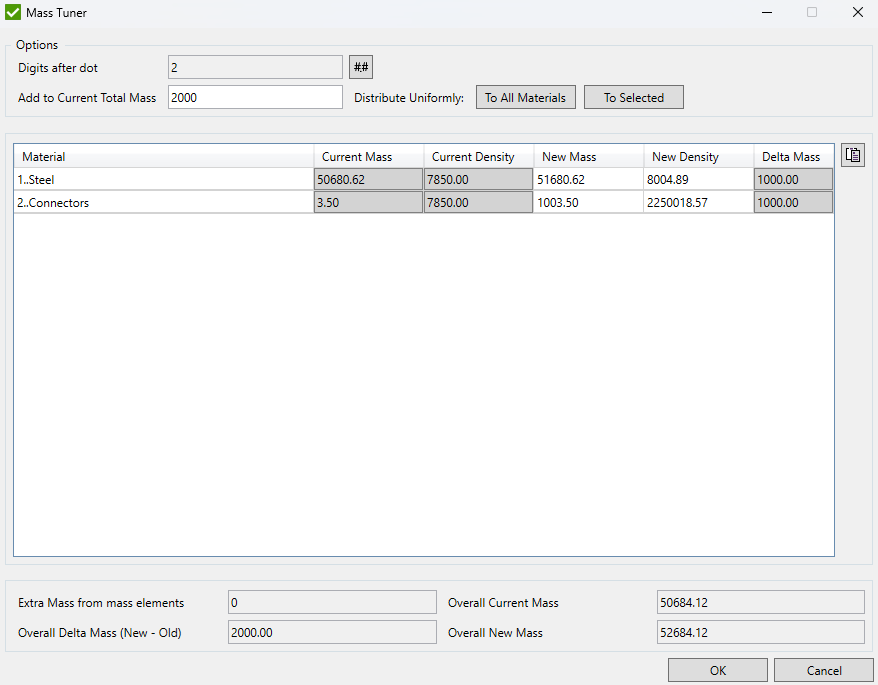Viewport: 878px width, 685px height.
Task: Edit the Steel New Density cell 8004.89
Action: (698, 179)
